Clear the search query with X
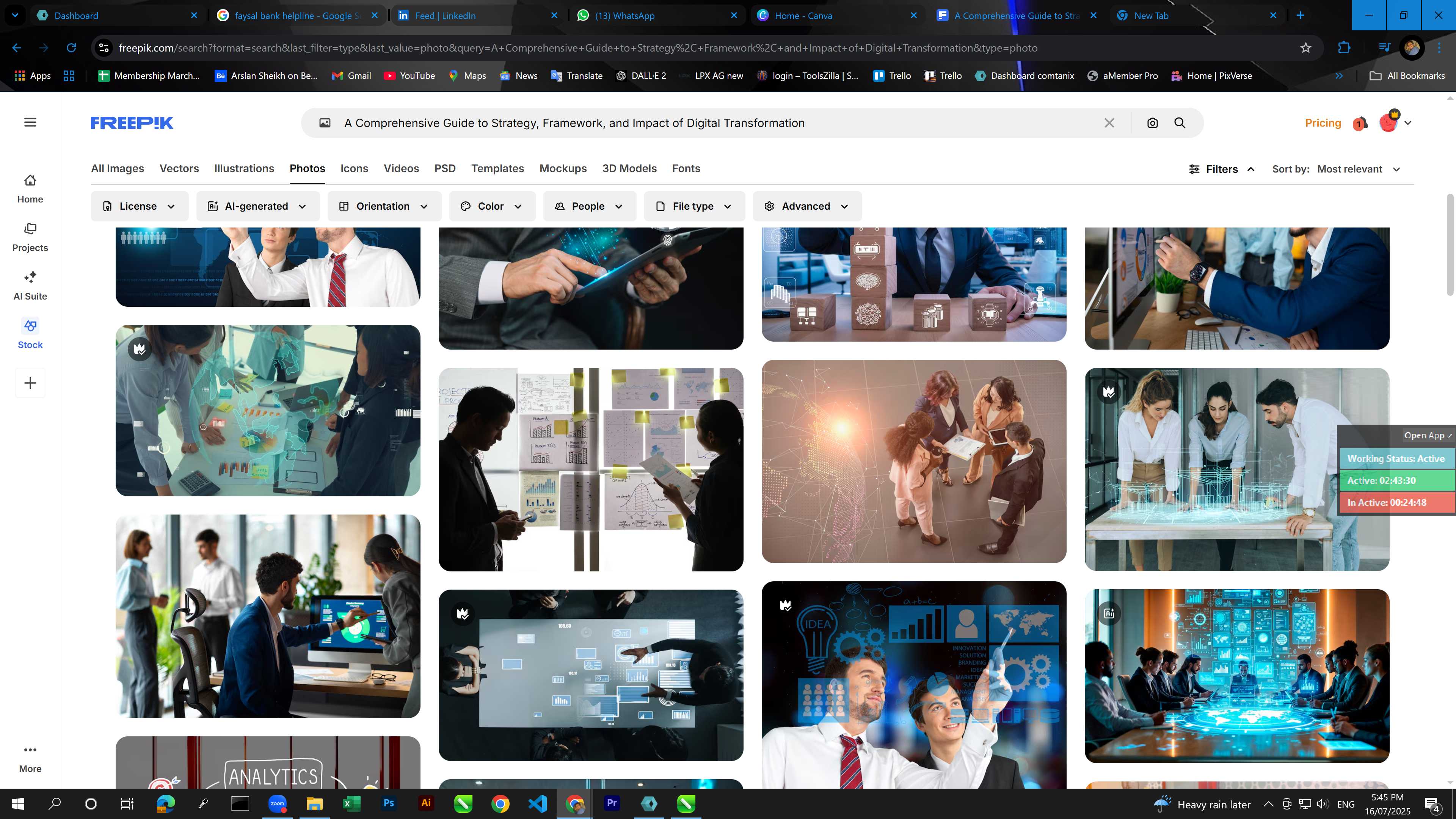Image resolution: width=1456 pixels, height=819 pixels. [x=1109, y=122]
